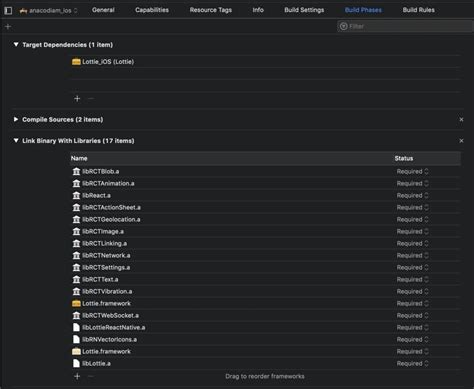Remove selected library with minus button
The width and height of the screenshot is (474, 389).
91,376
